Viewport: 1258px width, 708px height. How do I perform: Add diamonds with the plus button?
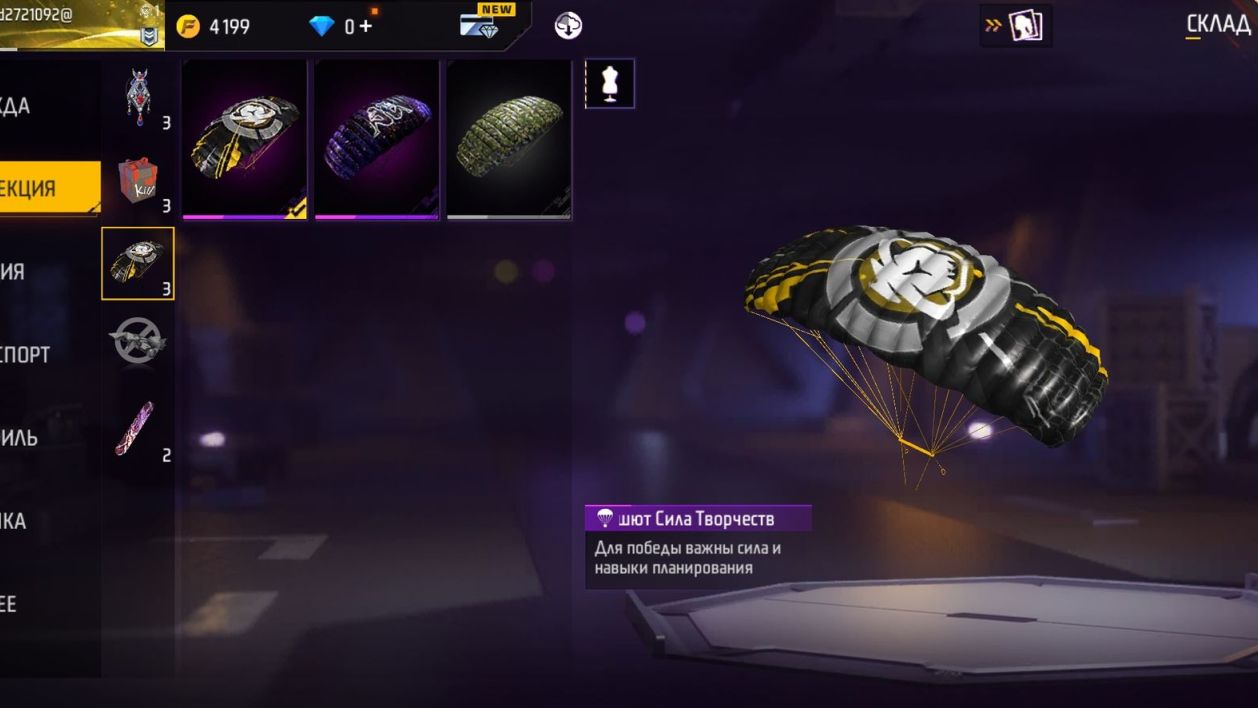tap(365, 27)
